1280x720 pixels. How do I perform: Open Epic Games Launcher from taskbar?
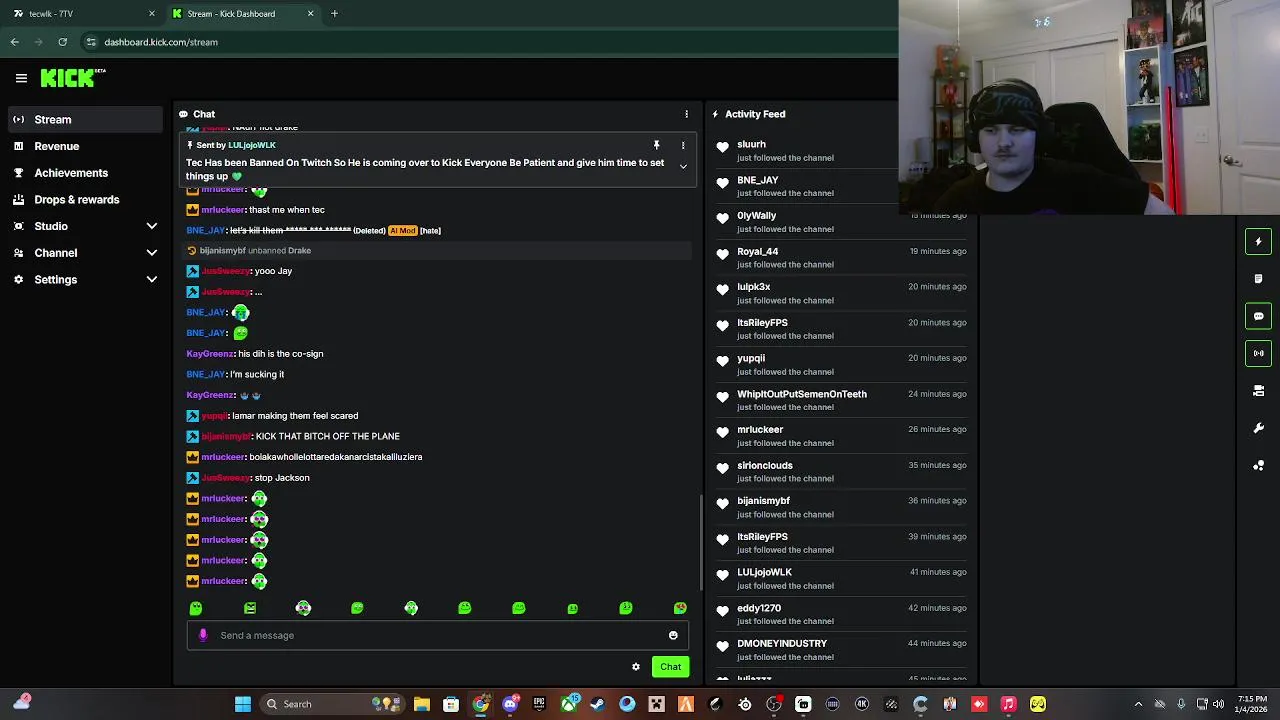(x=539, y=704)
